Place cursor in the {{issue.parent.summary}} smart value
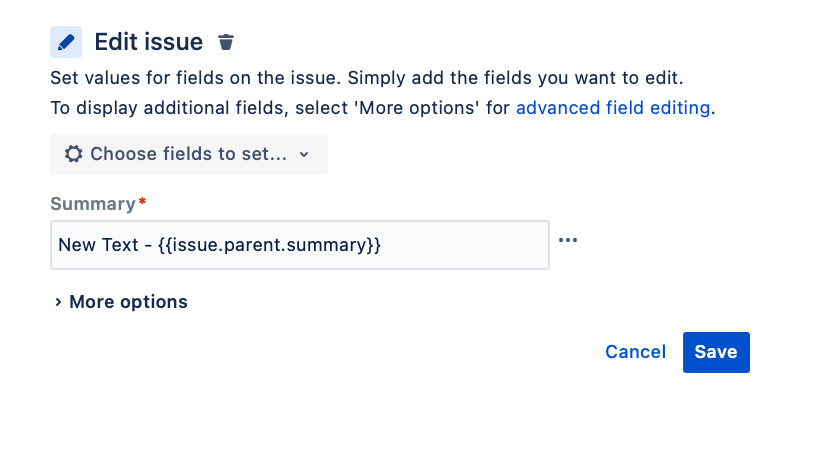The width and height of the screenshot is (830, 452). point(269,245)
